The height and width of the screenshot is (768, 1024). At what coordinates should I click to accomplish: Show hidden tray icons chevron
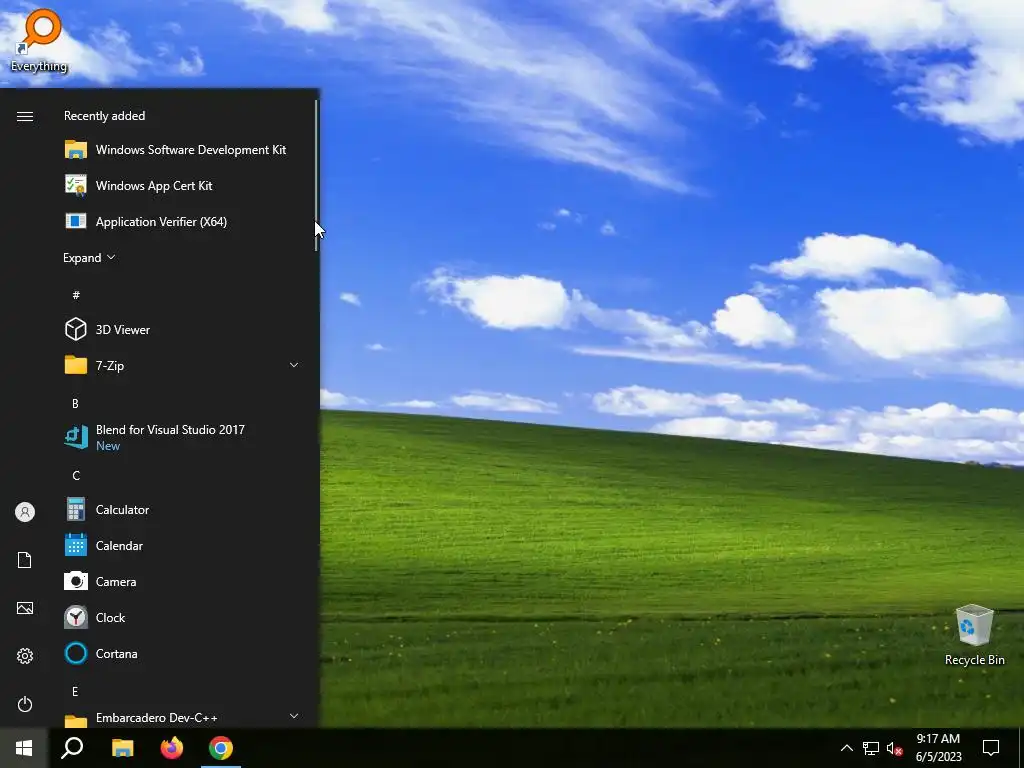[x=846, y=748]
